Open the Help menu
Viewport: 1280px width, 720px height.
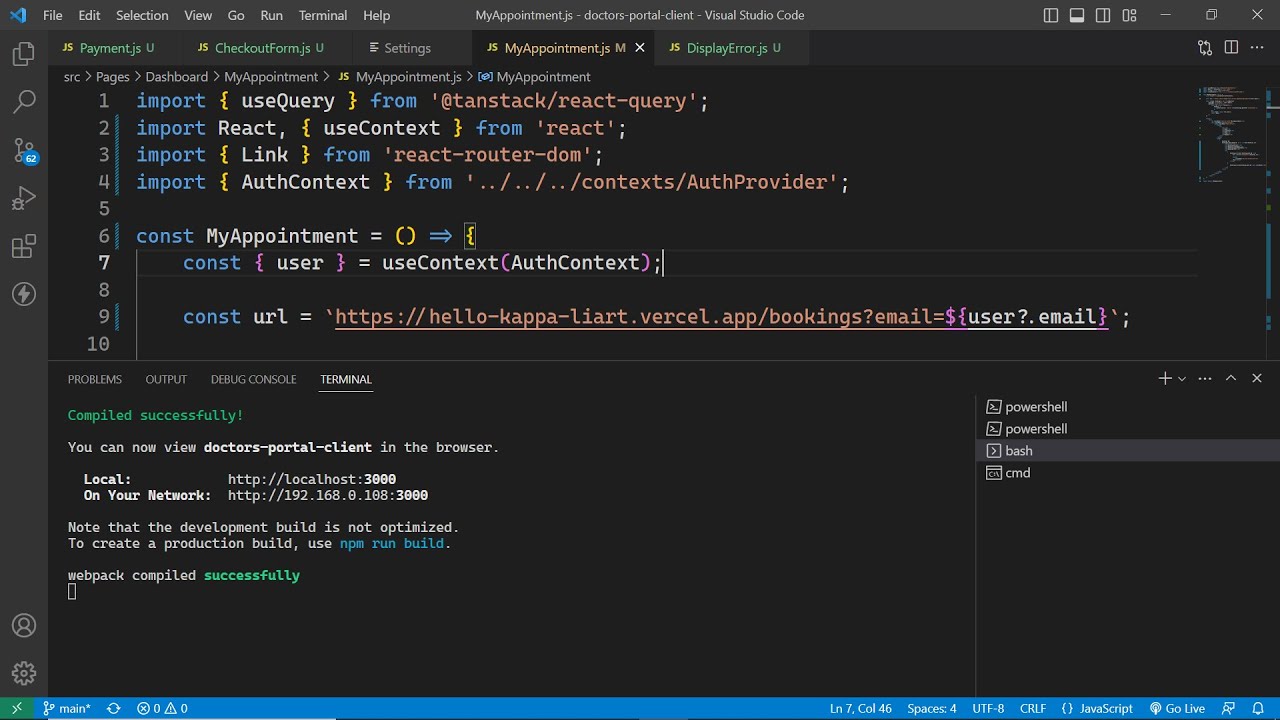[376, 15]
